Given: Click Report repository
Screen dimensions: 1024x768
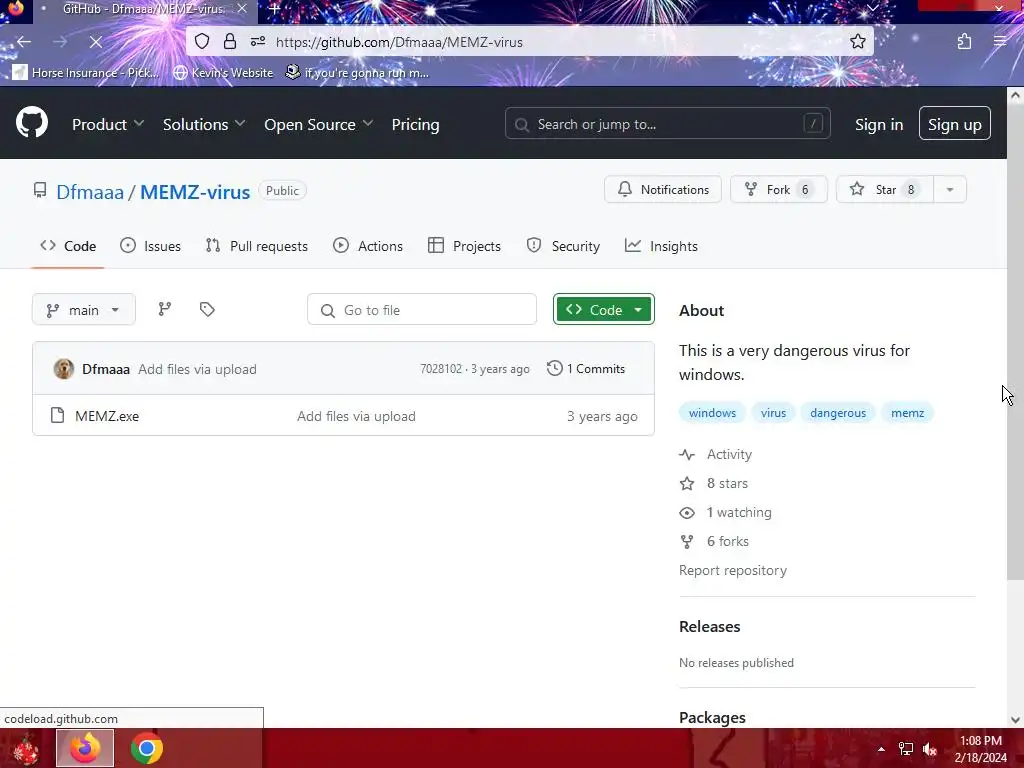Looking at the screenshot, I should tap(733, 570).
